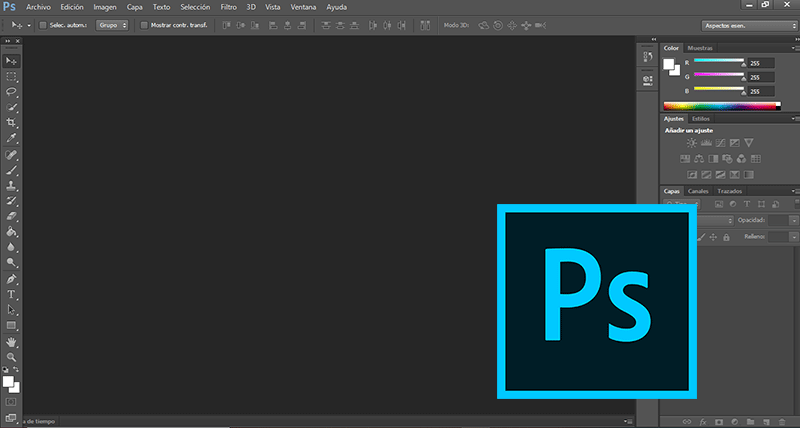The height and width of the screenshot is (428, 800).
Task: Select the Rectangular Marquee tool
Action: pos(11,77)
